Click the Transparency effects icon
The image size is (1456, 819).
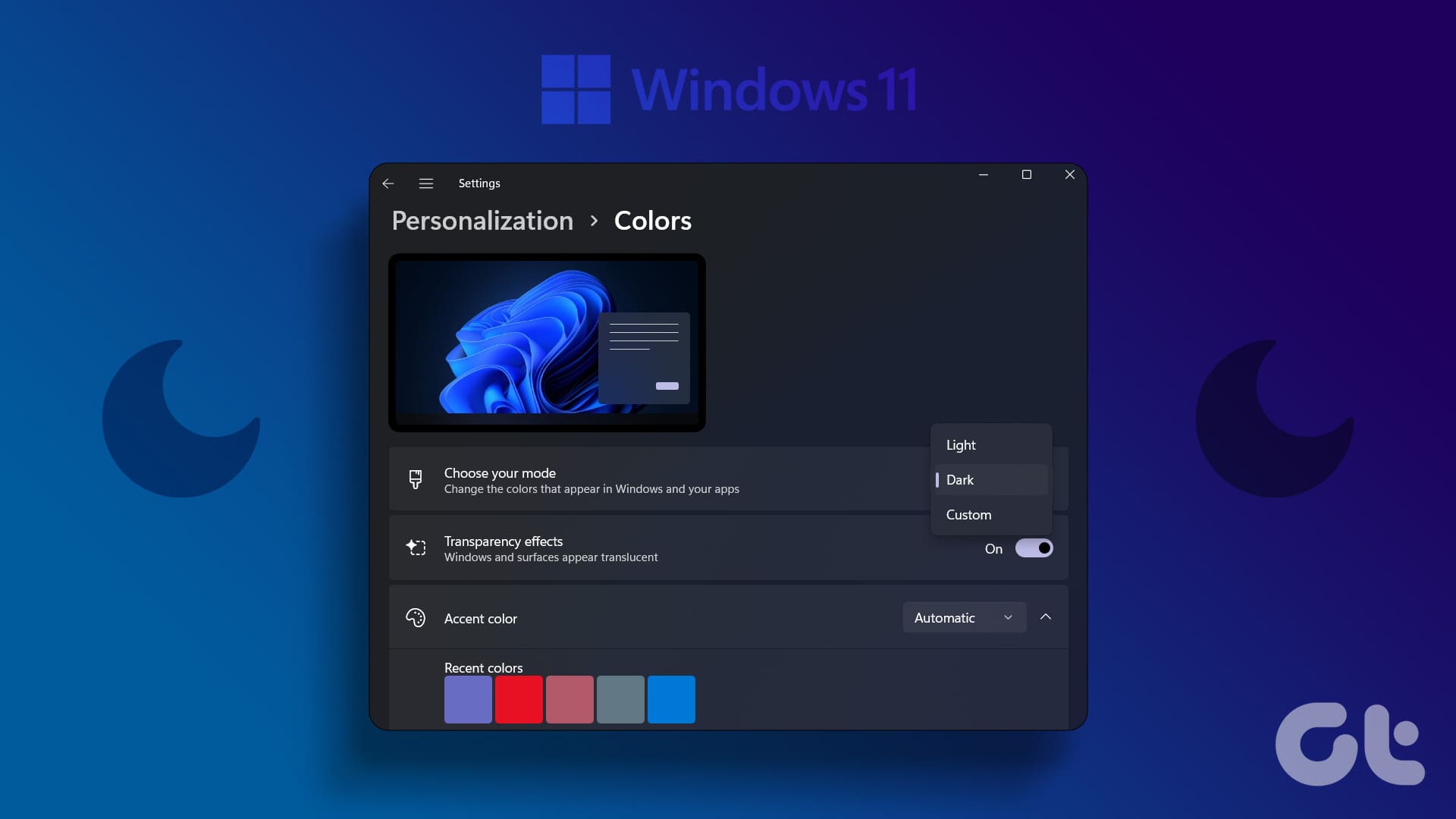pos(415,548)
